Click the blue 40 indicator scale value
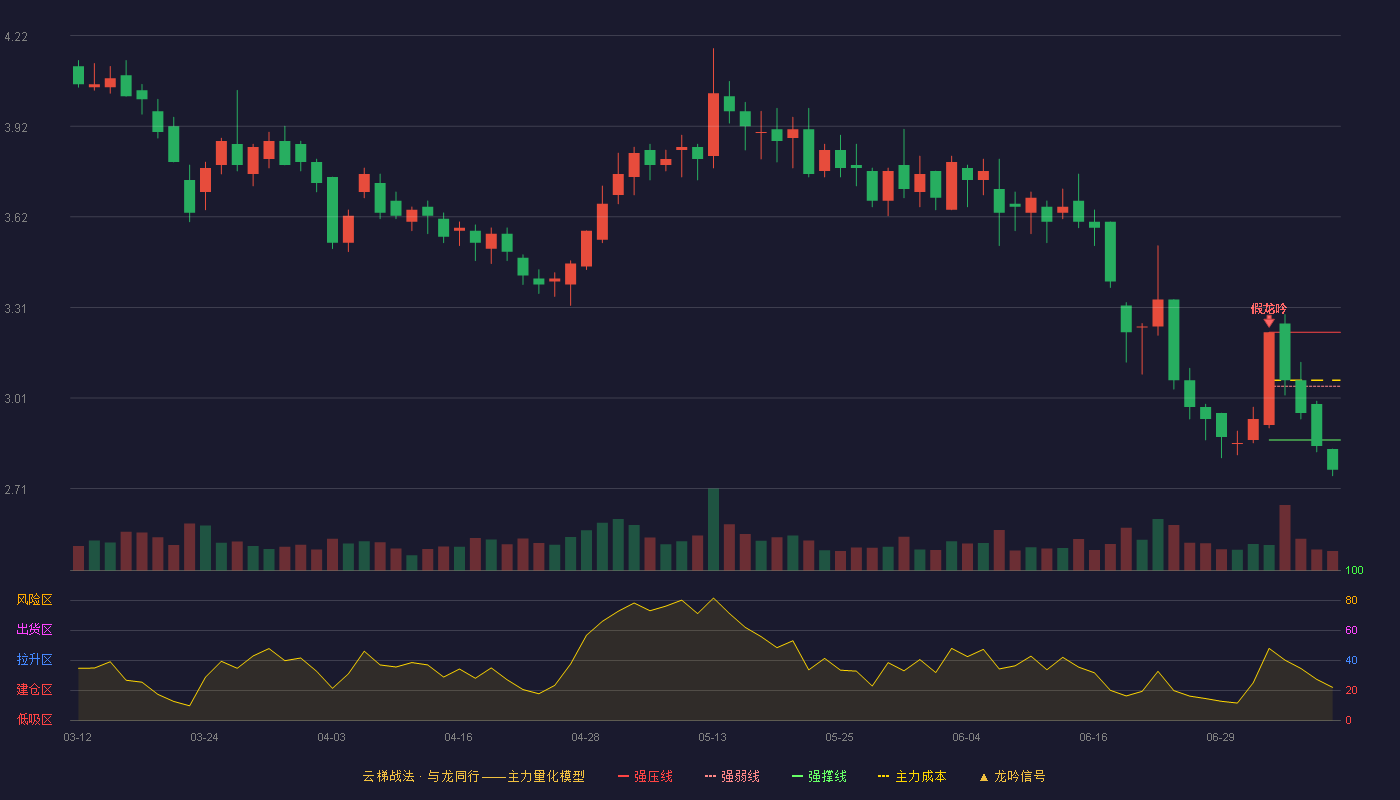This screenshot has width=1400, height=800. click(1351, 660)
